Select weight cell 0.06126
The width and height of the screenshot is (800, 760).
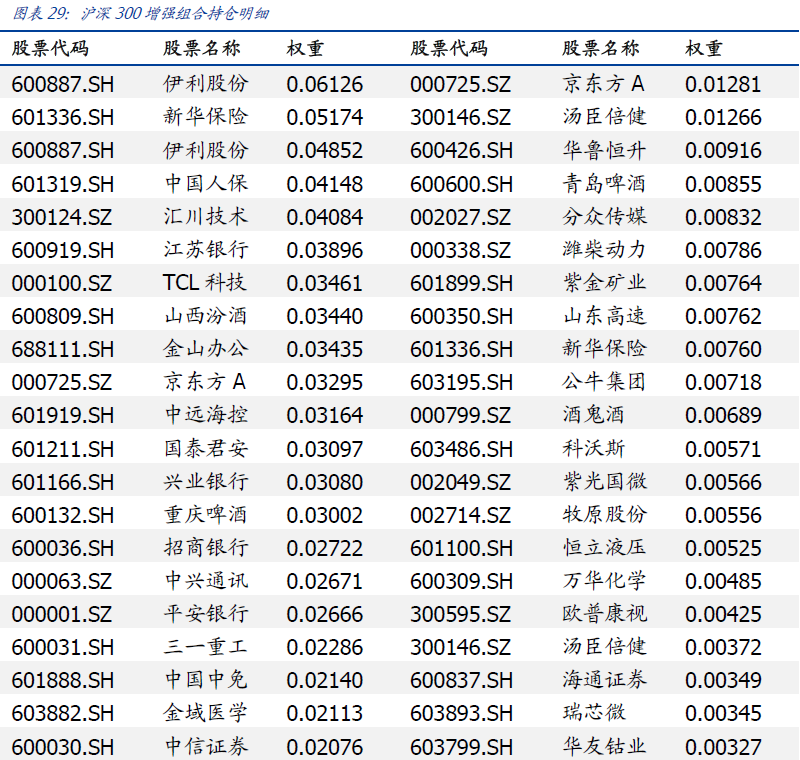[324, 84]
